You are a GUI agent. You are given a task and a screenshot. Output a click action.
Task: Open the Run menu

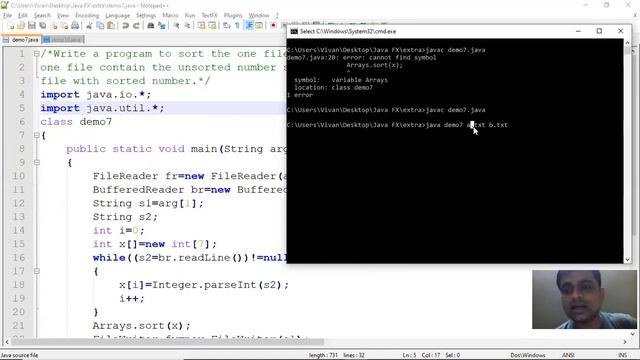click(x=190, y=16)
